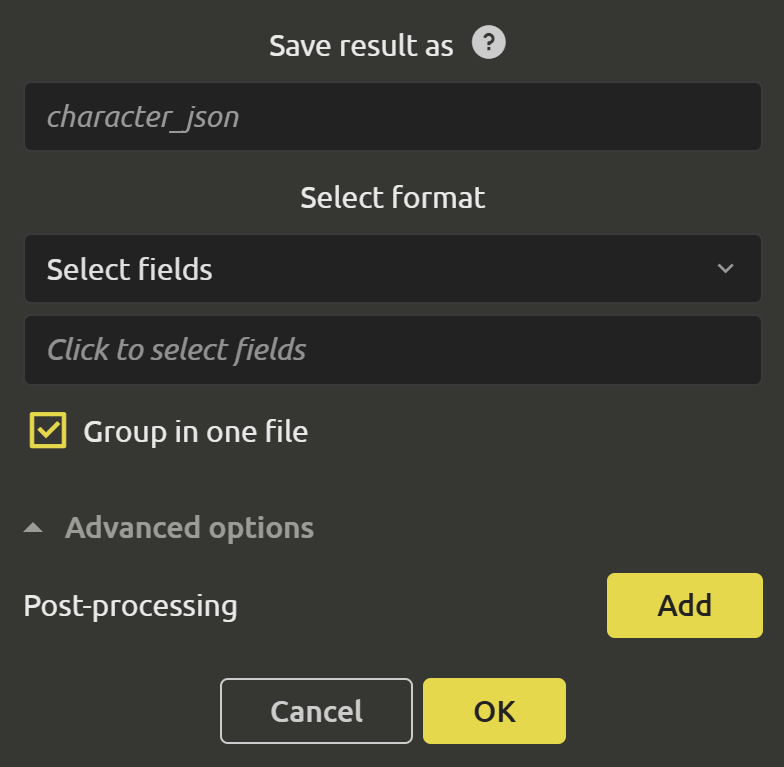
Task: Collapse the Advanced options section
Action: (x=168, y=528)
